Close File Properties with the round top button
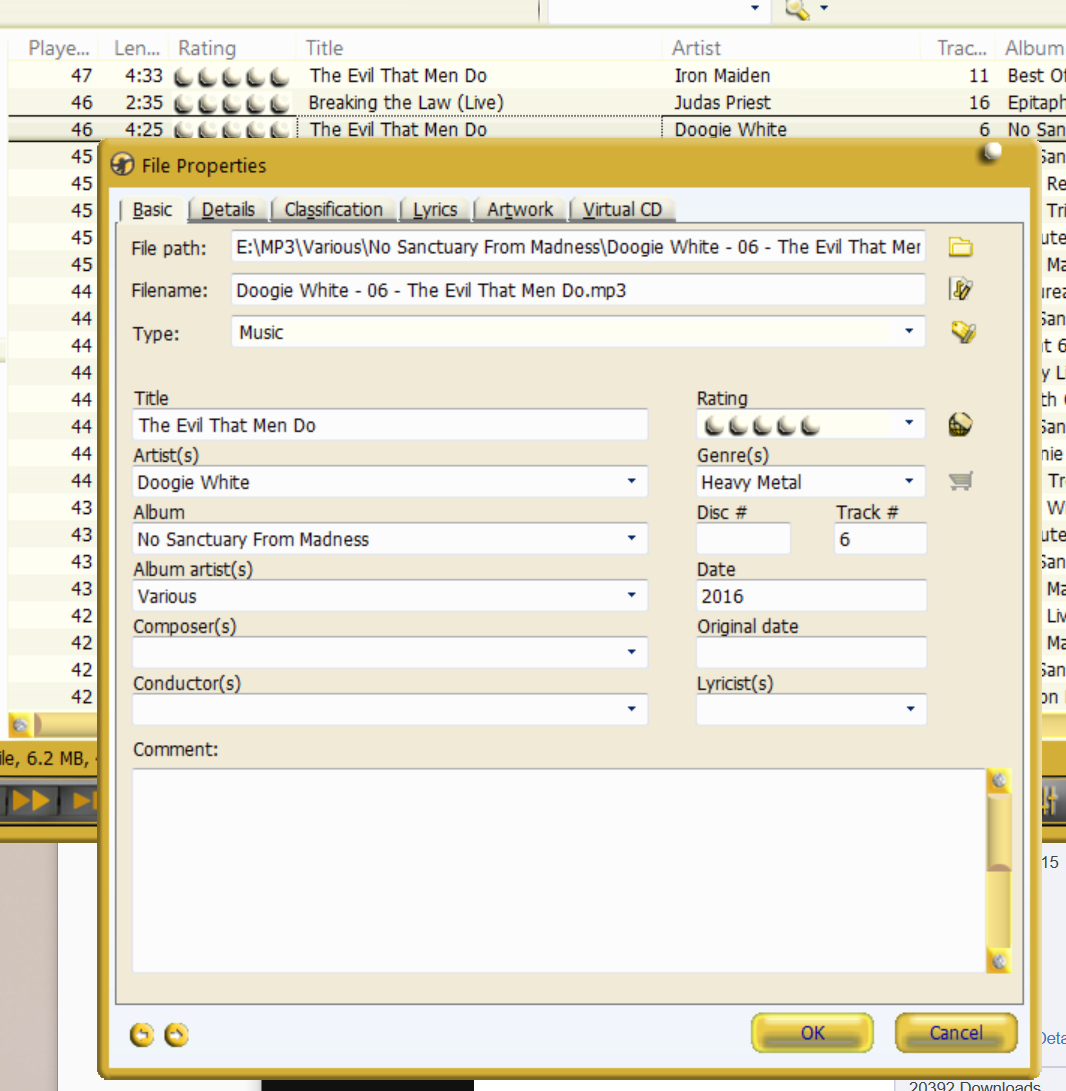The image size is (1066, 1091). click(x=990, y=152)
